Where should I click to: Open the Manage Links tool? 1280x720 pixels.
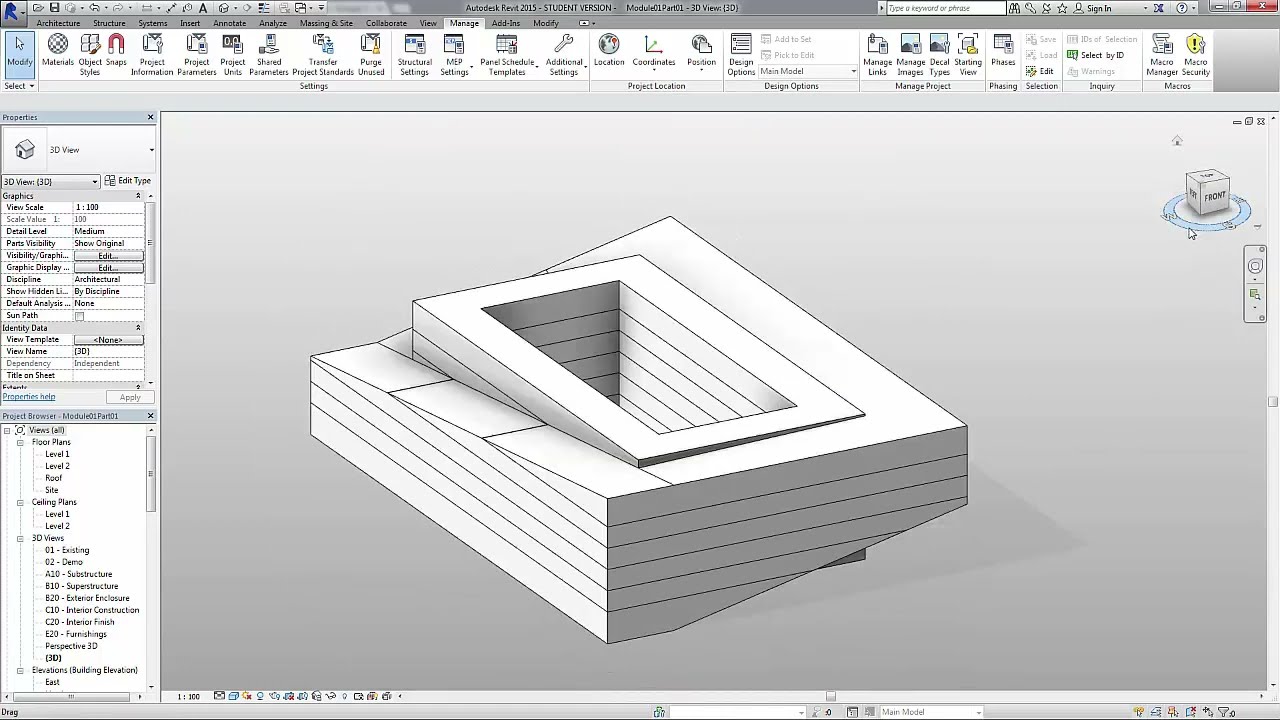(877, 55)
